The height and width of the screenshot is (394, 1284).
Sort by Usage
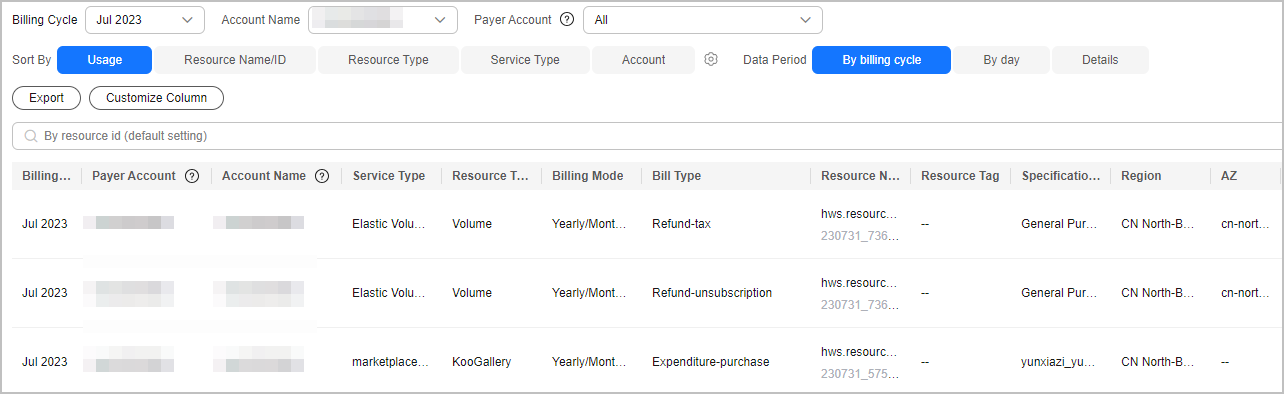(105, 60)
